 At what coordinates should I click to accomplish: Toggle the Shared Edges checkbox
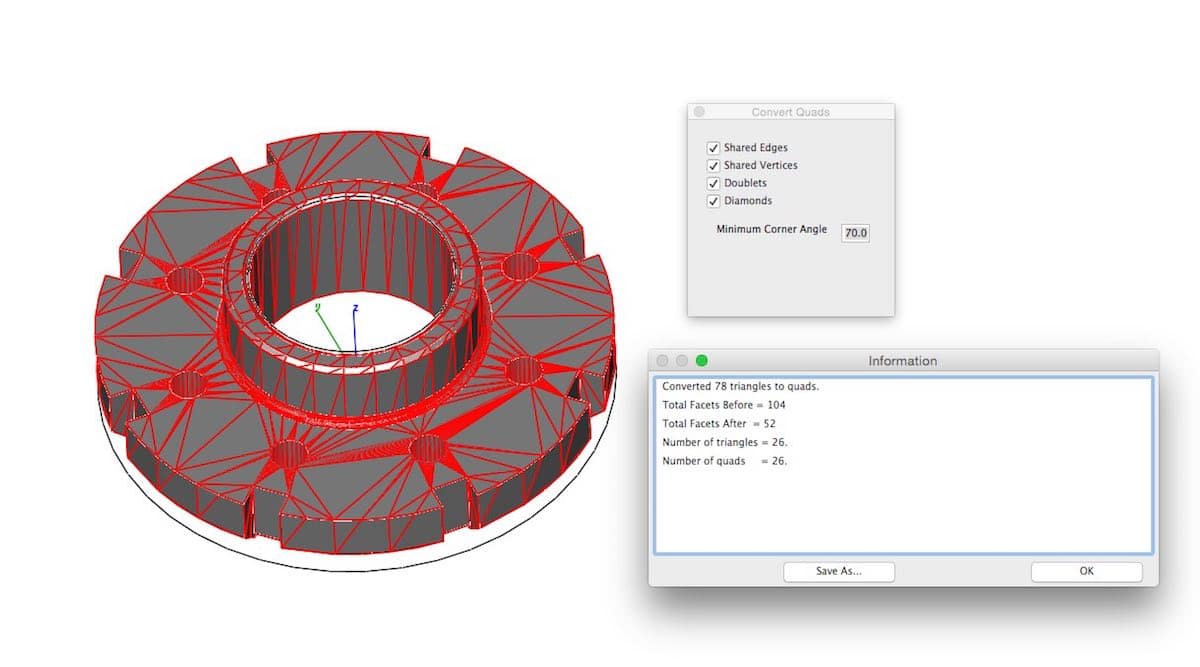point(714,148)
